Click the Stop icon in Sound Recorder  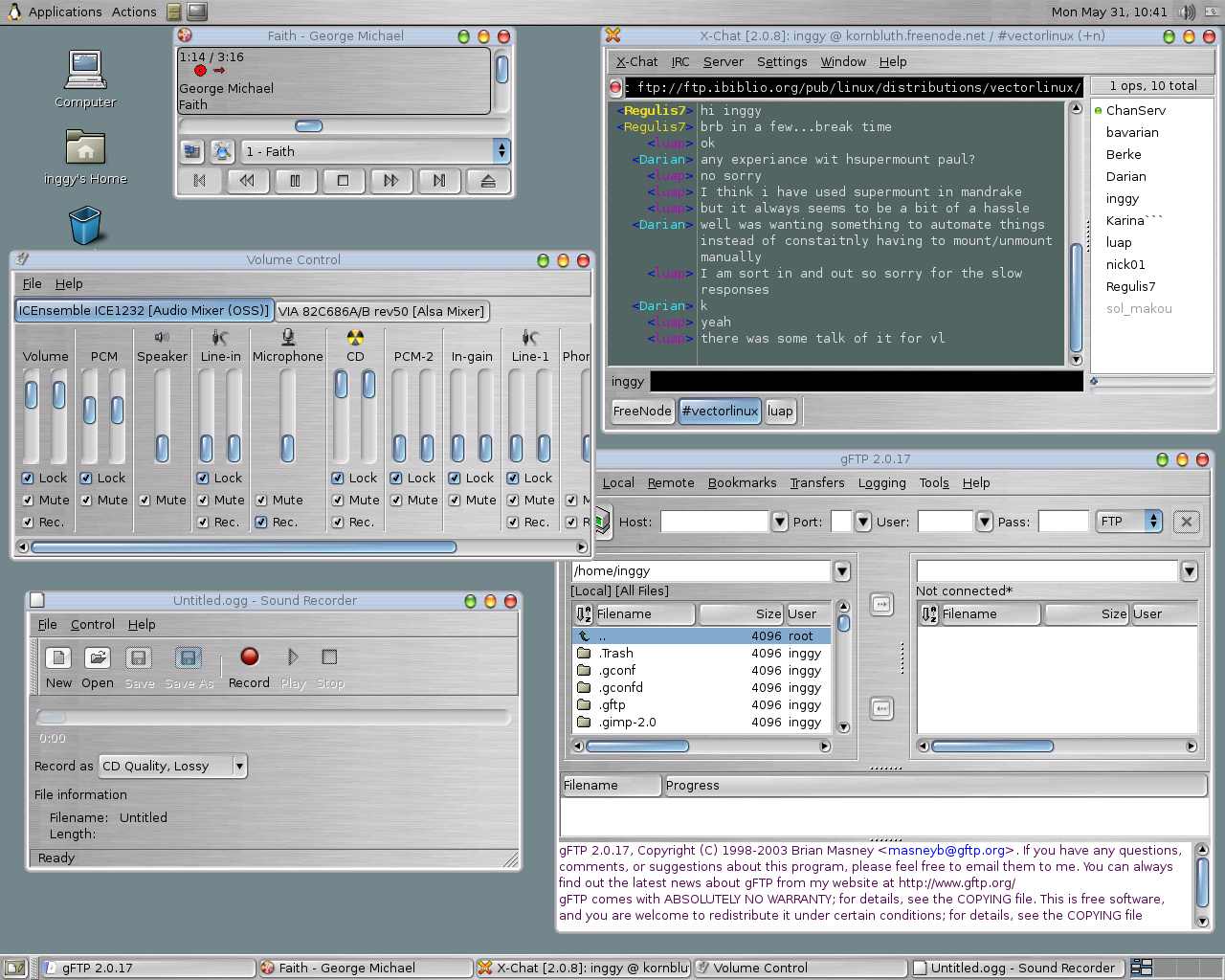pos(330,667)
